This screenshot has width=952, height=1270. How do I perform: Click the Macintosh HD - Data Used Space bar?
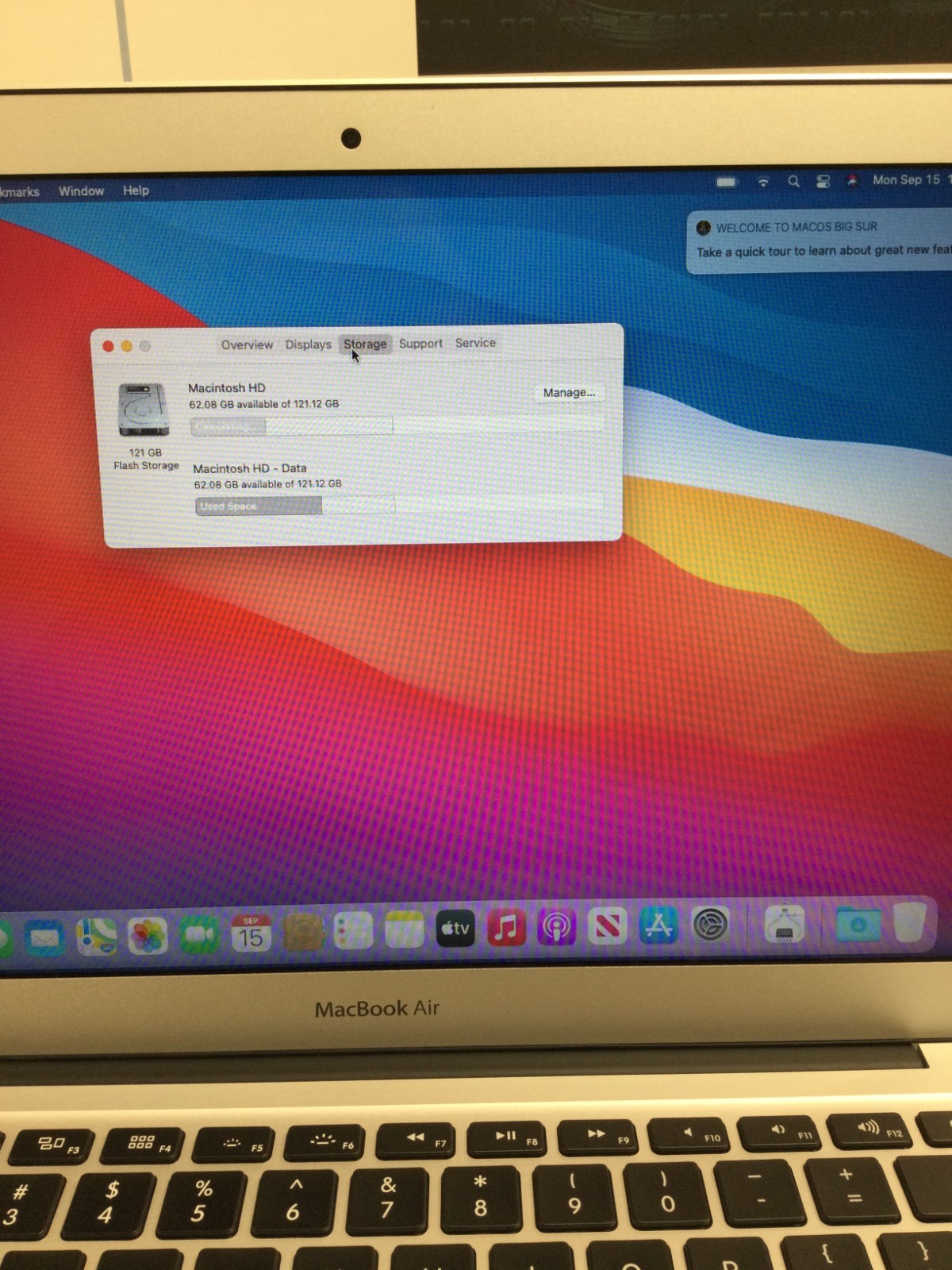[398, 504]
